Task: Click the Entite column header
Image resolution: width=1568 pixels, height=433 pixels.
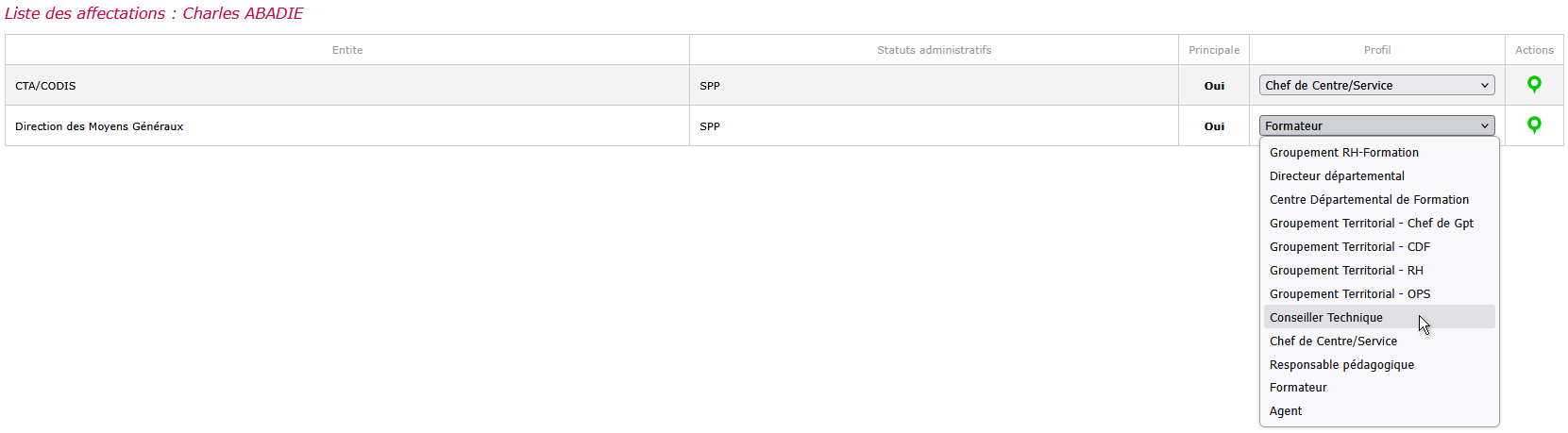Action: [x=347, y=50]
